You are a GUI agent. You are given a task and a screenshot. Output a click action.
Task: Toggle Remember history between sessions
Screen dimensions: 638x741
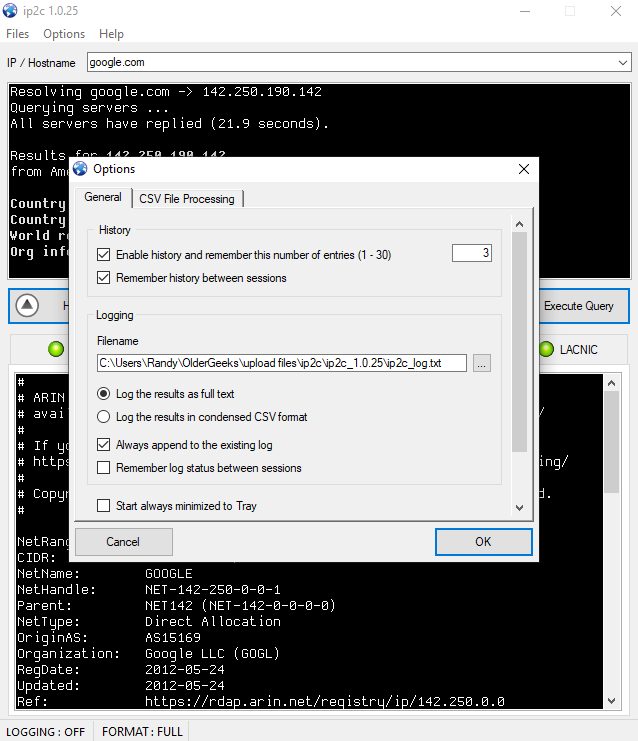pos(103,278)
